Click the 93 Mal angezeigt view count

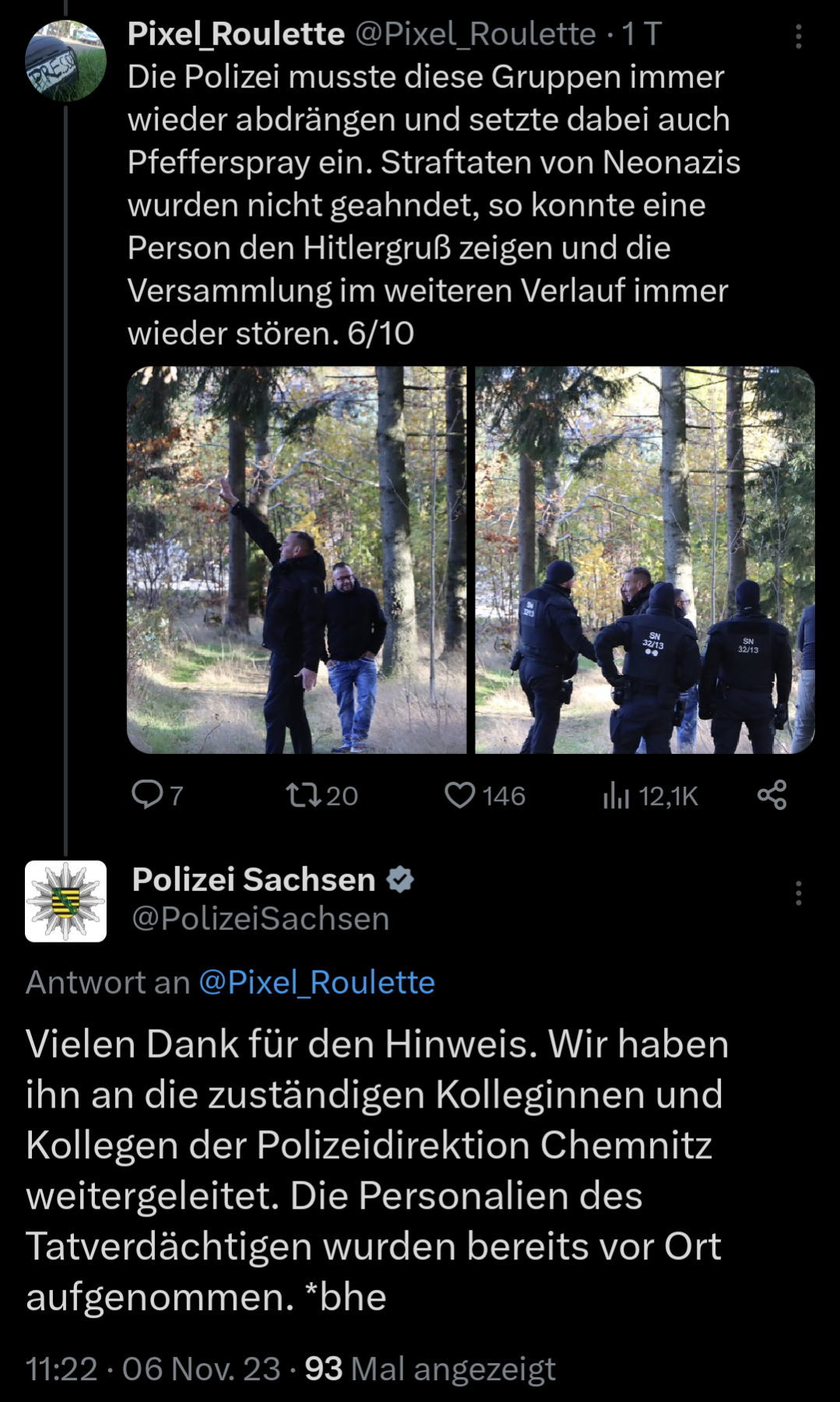coord(431,1369)
